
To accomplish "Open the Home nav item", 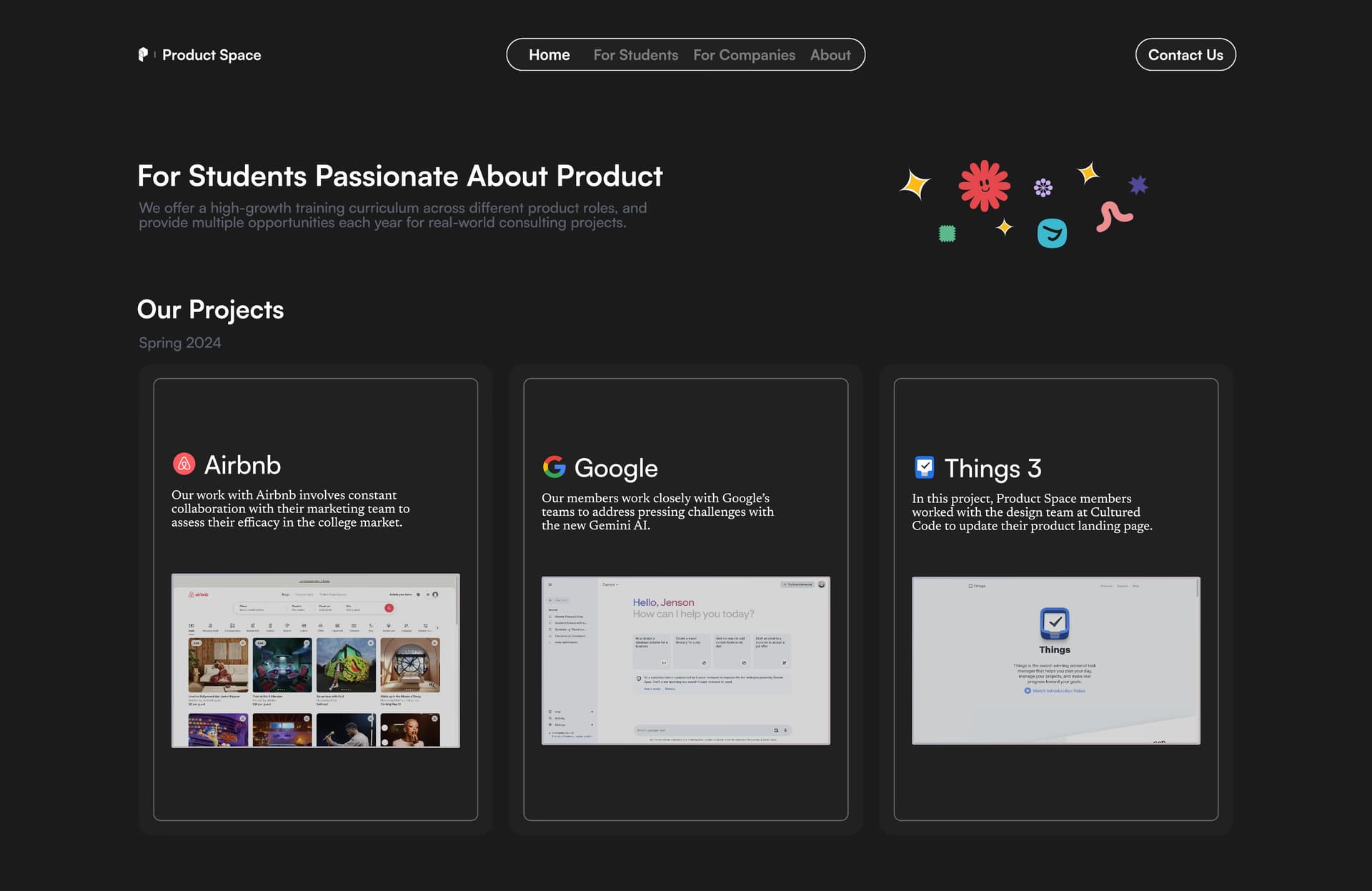I will click(549, 55).
